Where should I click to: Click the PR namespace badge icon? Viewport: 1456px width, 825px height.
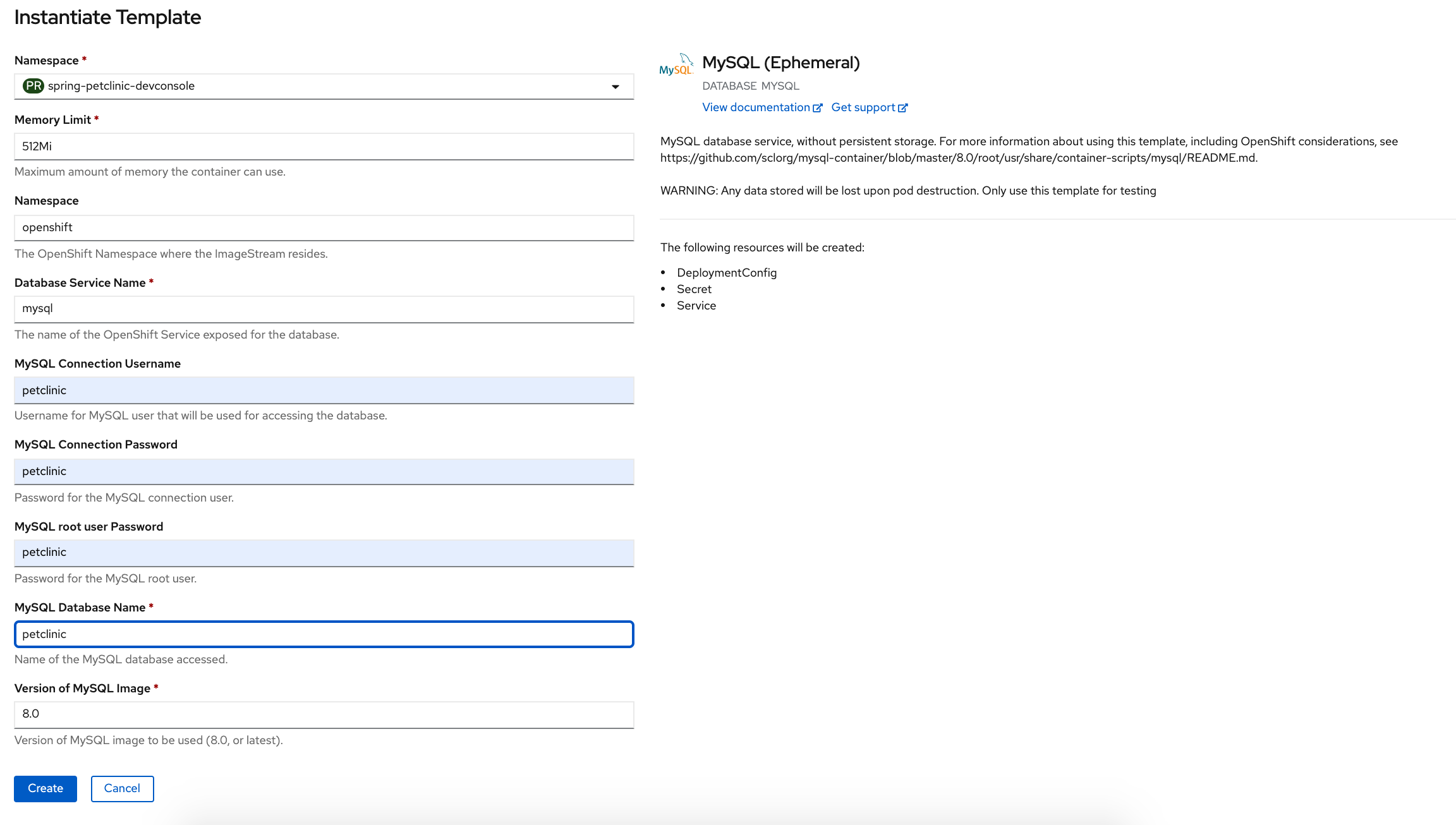point(32,85)
